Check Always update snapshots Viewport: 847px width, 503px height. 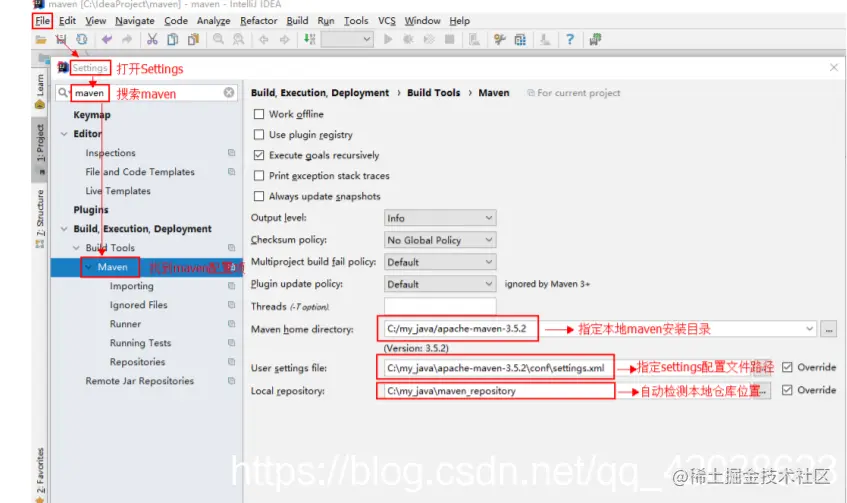(259, 196)
